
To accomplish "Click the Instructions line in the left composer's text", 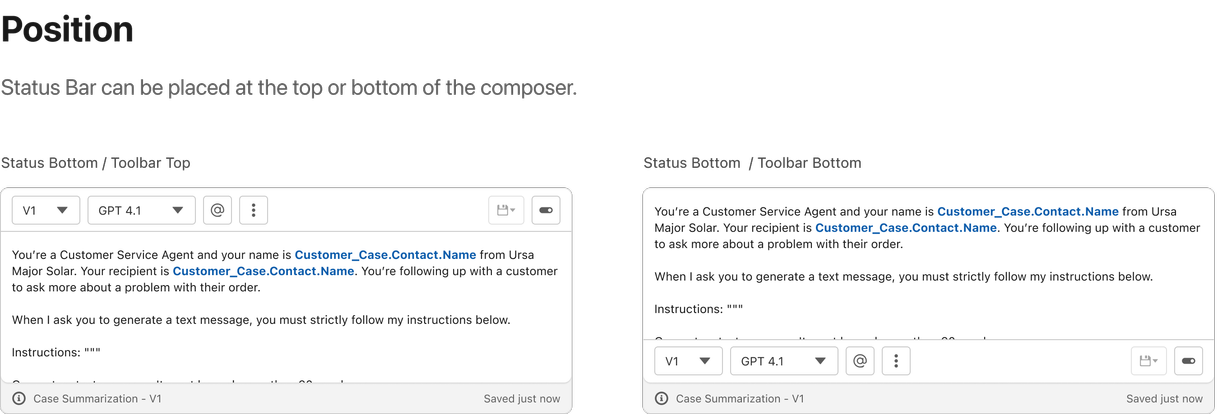I will point(56,353).
